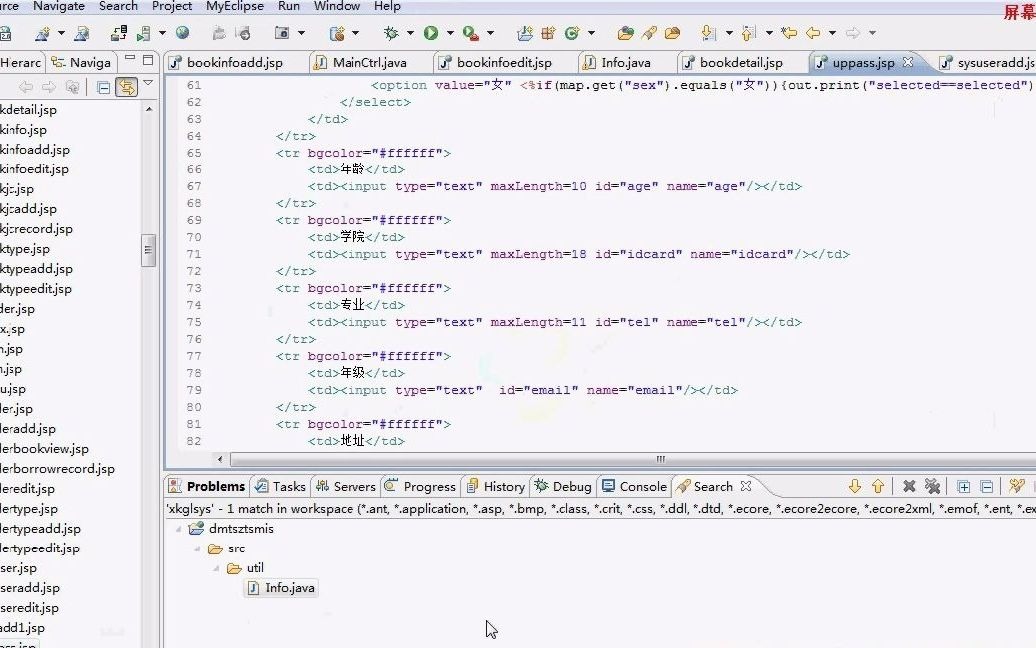Jump to previous match with up arrow icon
The height and width of the screenshot is (648, 1036).
click(x=878, y=487)
